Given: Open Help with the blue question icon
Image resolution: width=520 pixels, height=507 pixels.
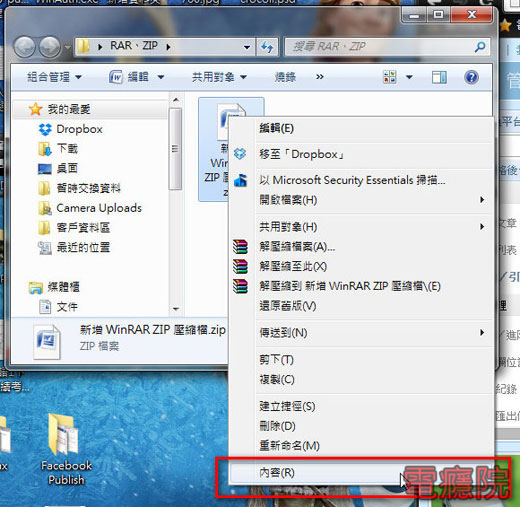Looking at the screenshot, I should tap(471, 77).
